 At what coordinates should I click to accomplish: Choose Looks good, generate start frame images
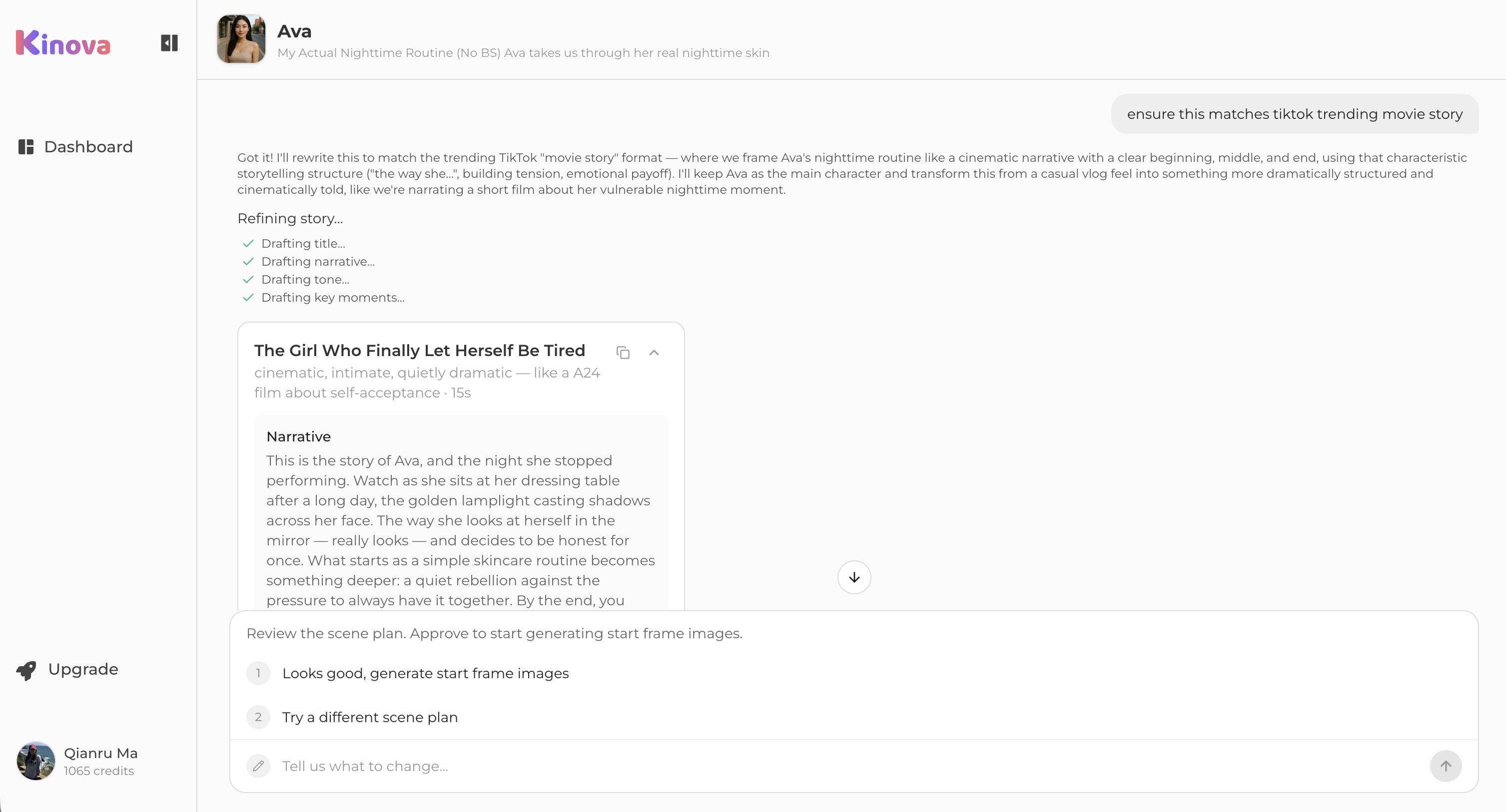(425, 673)
